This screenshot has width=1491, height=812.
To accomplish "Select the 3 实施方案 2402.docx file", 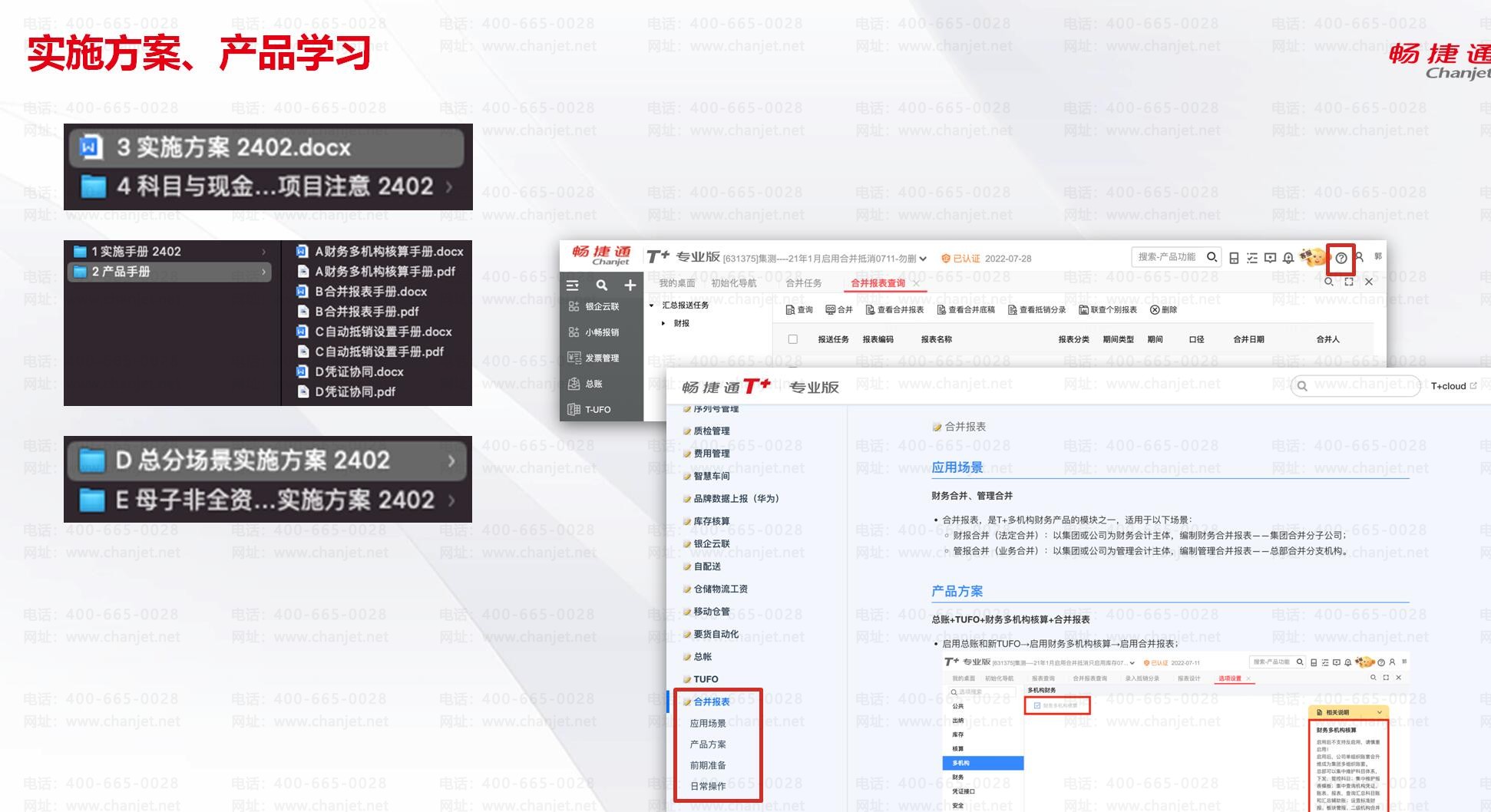I will click(266, 147).
